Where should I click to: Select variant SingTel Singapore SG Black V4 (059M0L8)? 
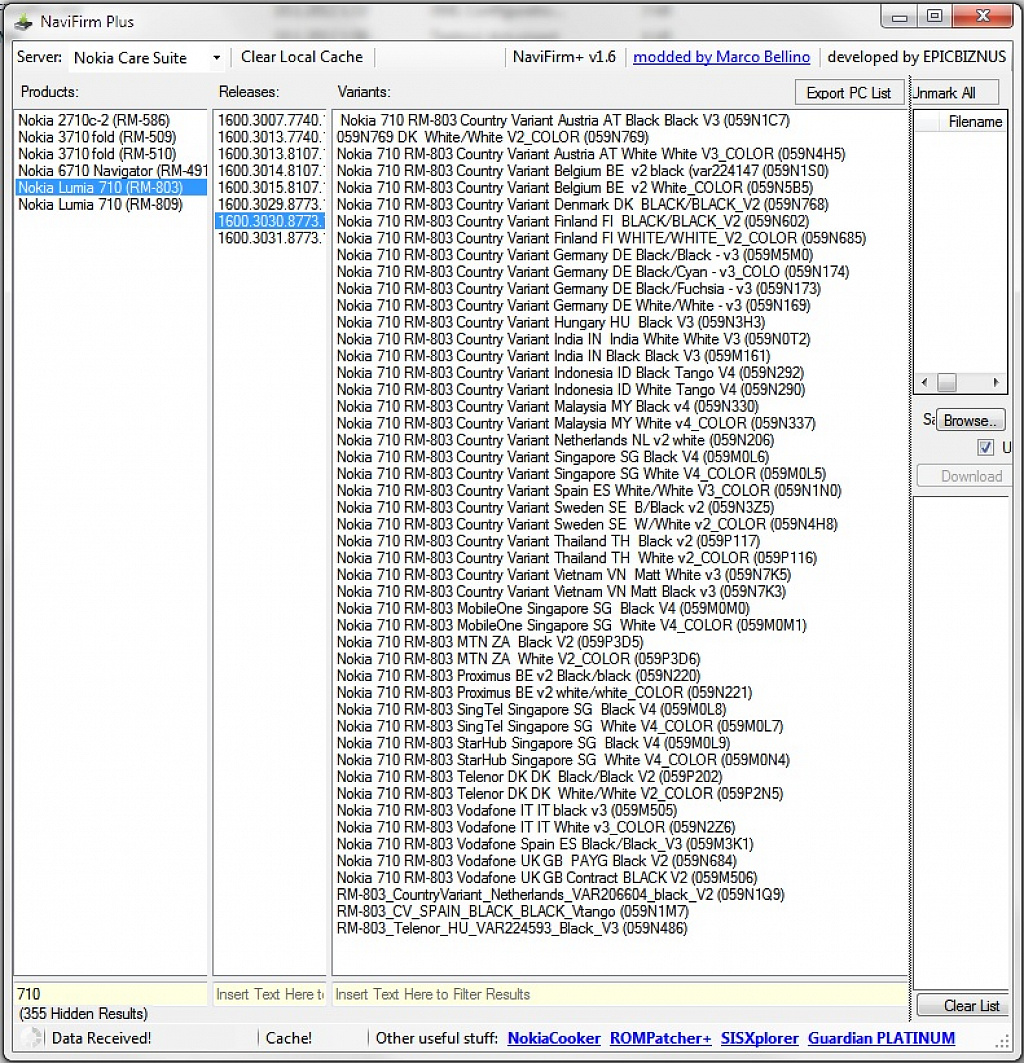(531, 710)
